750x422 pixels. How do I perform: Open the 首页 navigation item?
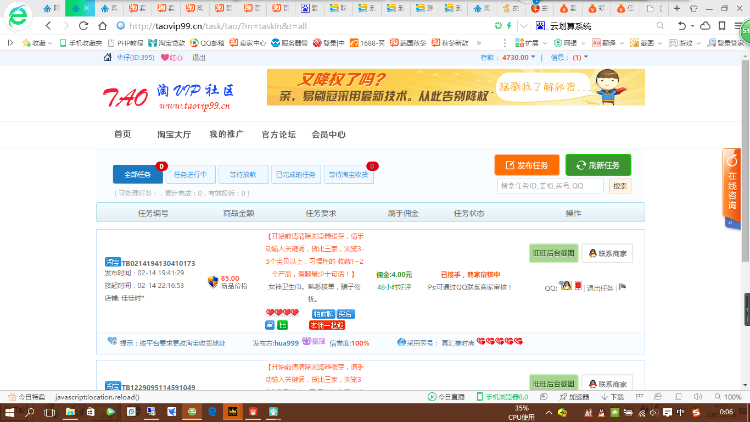click(x=122, y=134)
